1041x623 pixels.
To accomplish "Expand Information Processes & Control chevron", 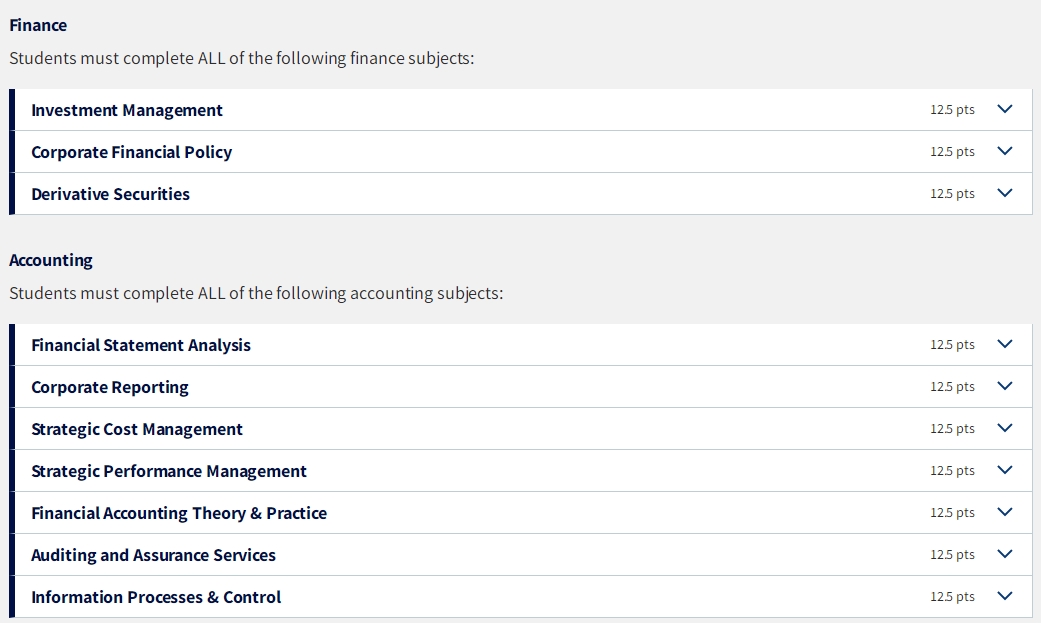I will [x=1005, y=596].
